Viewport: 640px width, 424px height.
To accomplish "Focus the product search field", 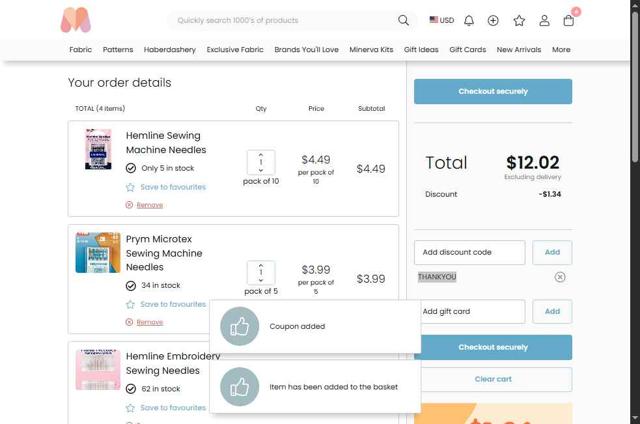I will (286, 20).
